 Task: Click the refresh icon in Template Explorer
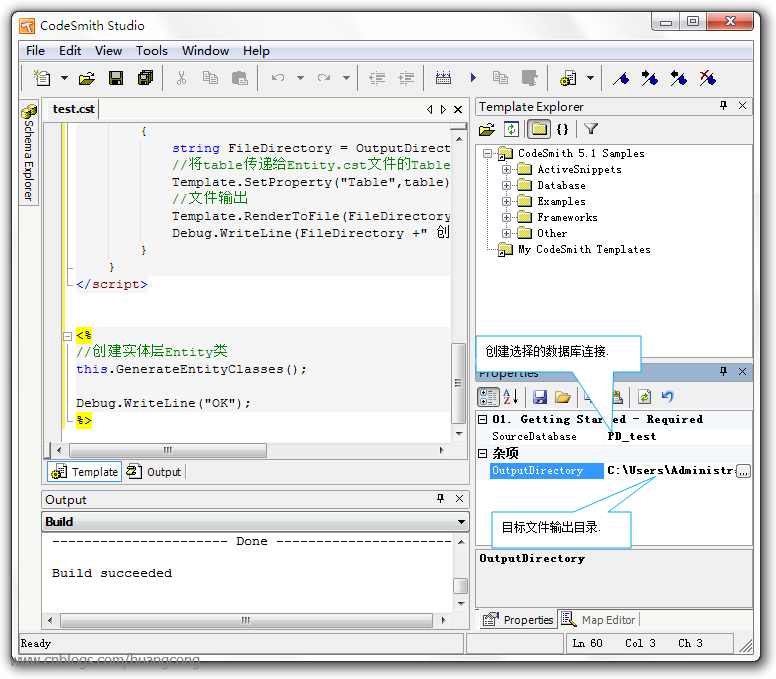512,129
